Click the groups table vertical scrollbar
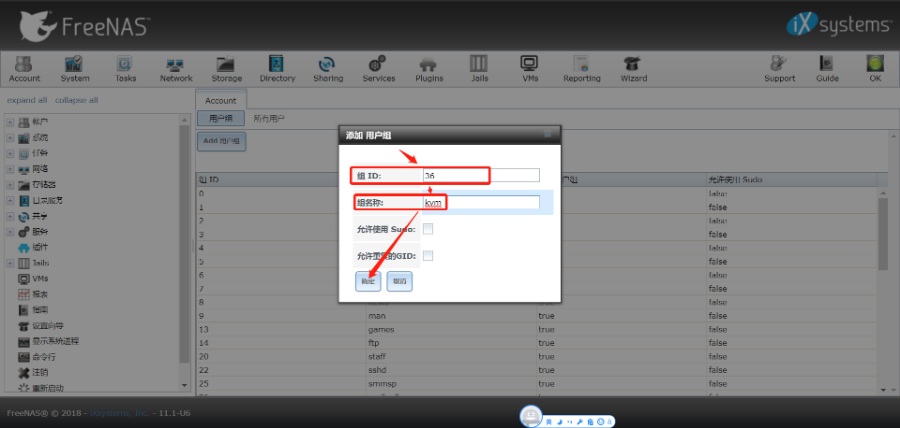 (x=883, y=234)
